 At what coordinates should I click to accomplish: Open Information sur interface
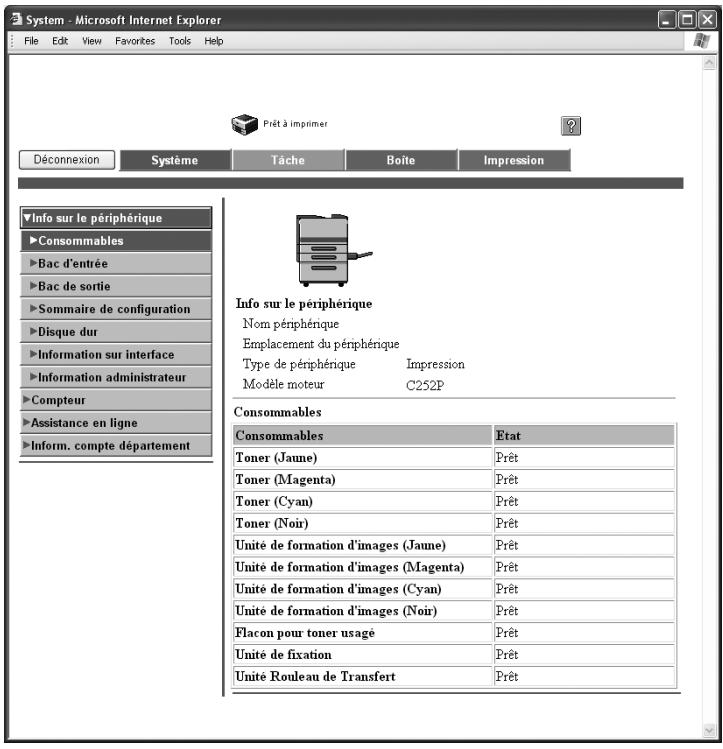click(116, 354)
